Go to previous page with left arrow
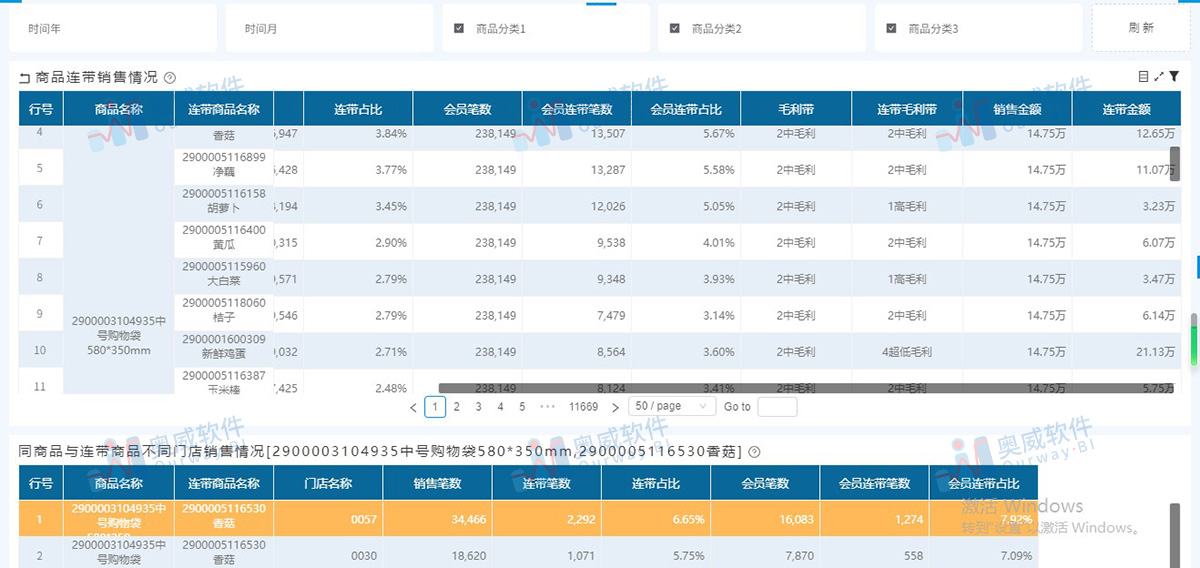Viewport: 1200px width, 568px height. click(x=413, y=407)
